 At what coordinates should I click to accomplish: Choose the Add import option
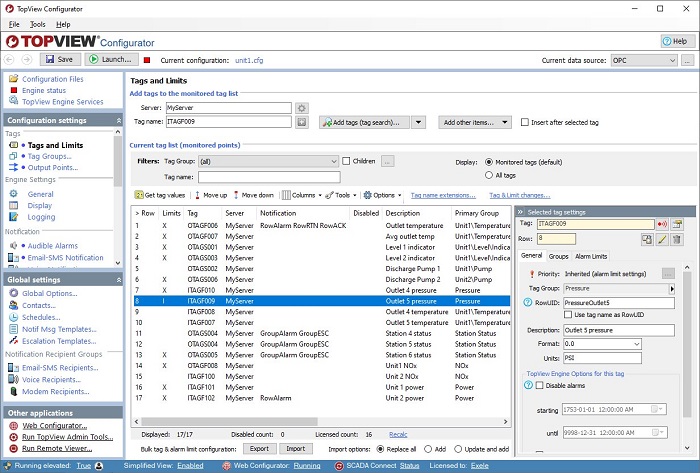[428, 449]
